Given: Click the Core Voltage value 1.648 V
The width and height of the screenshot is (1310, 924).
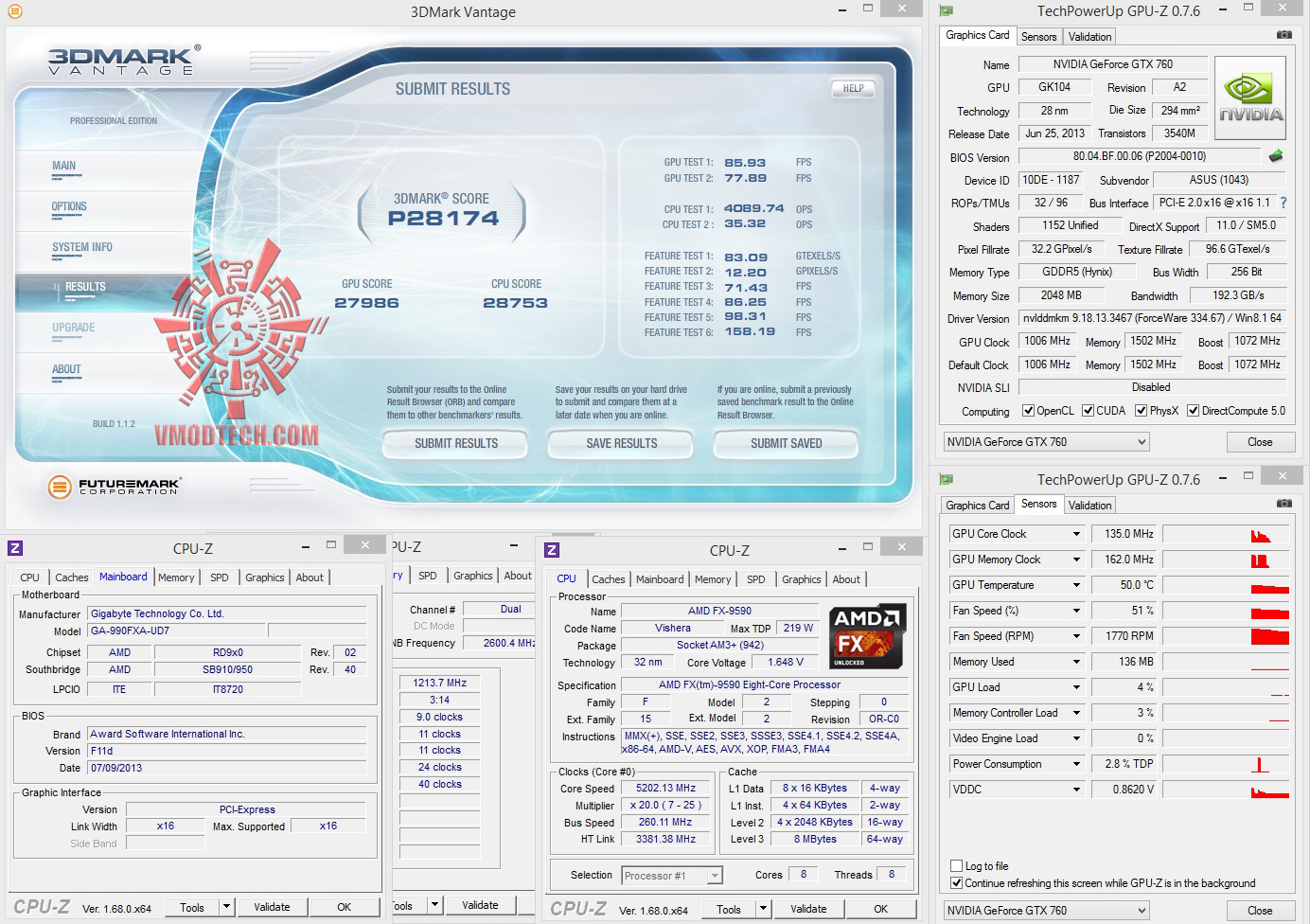Looking at the screenshot, I should tap(786, 662).
